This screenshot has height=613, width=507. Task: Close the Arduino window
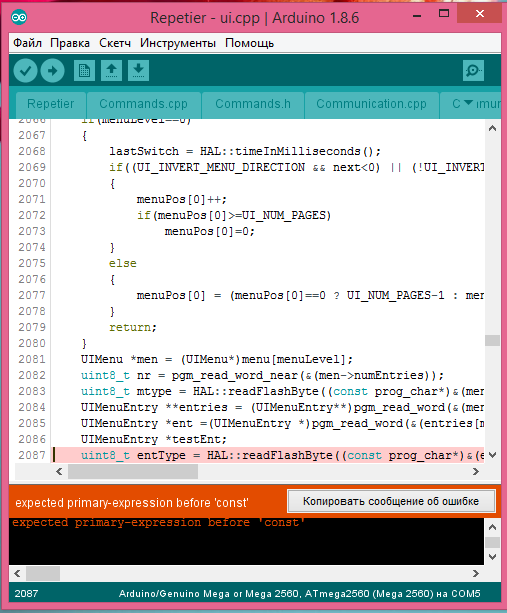pyautogui.click(x=480, y=14)
